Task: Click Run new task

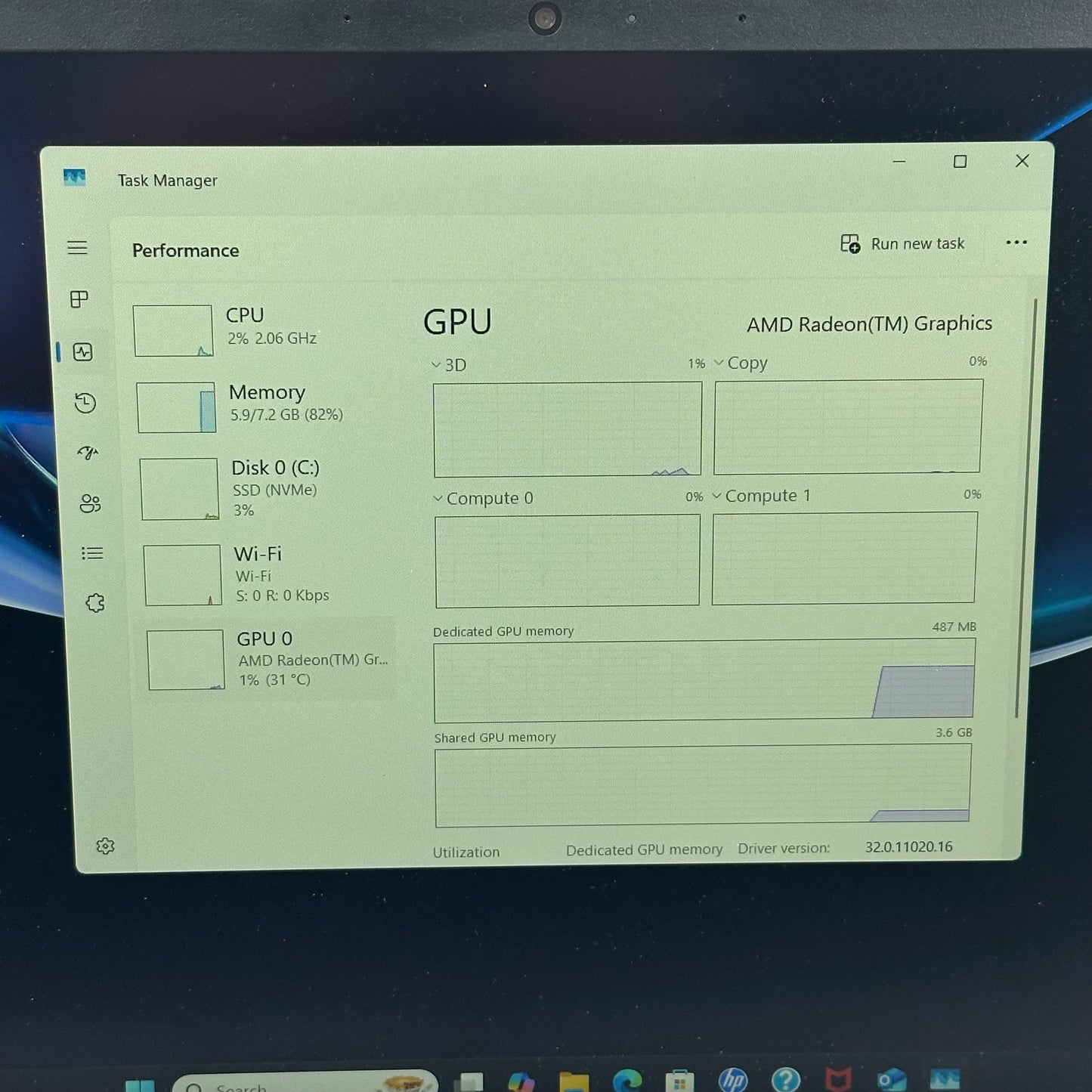Action: pos(904,243)
